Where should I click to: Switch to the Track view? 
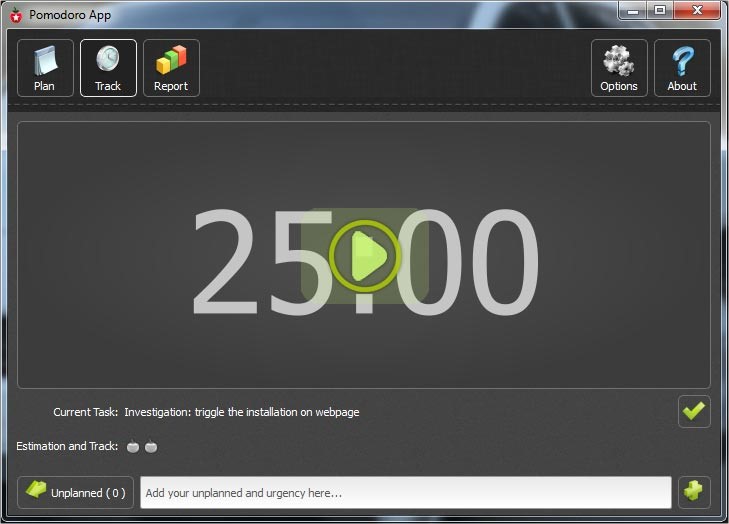tap(108, 68)
